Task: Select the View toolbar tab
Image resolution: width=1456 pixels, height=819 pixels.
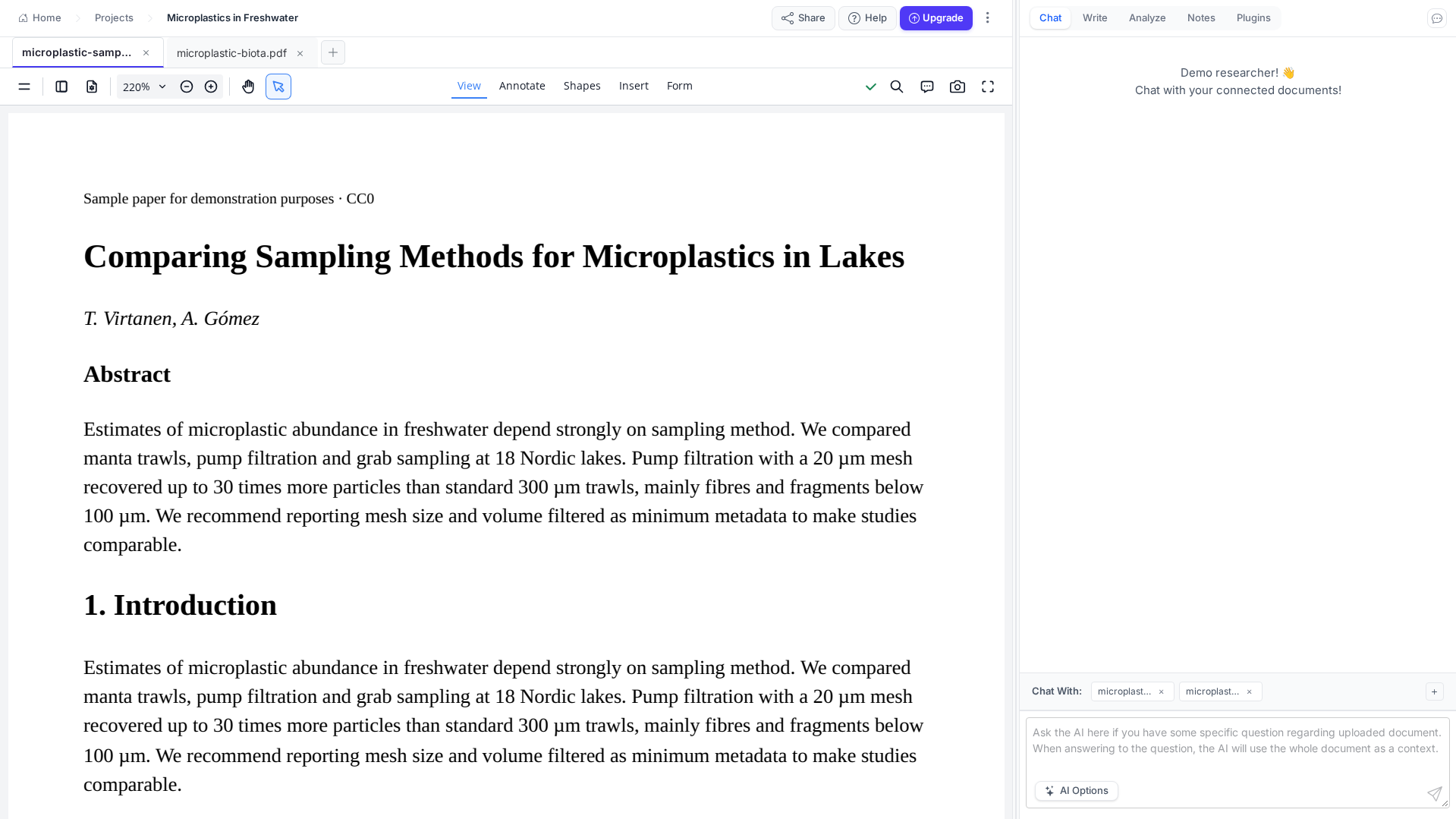Action: pyautogui.click(x=469, y=86)
